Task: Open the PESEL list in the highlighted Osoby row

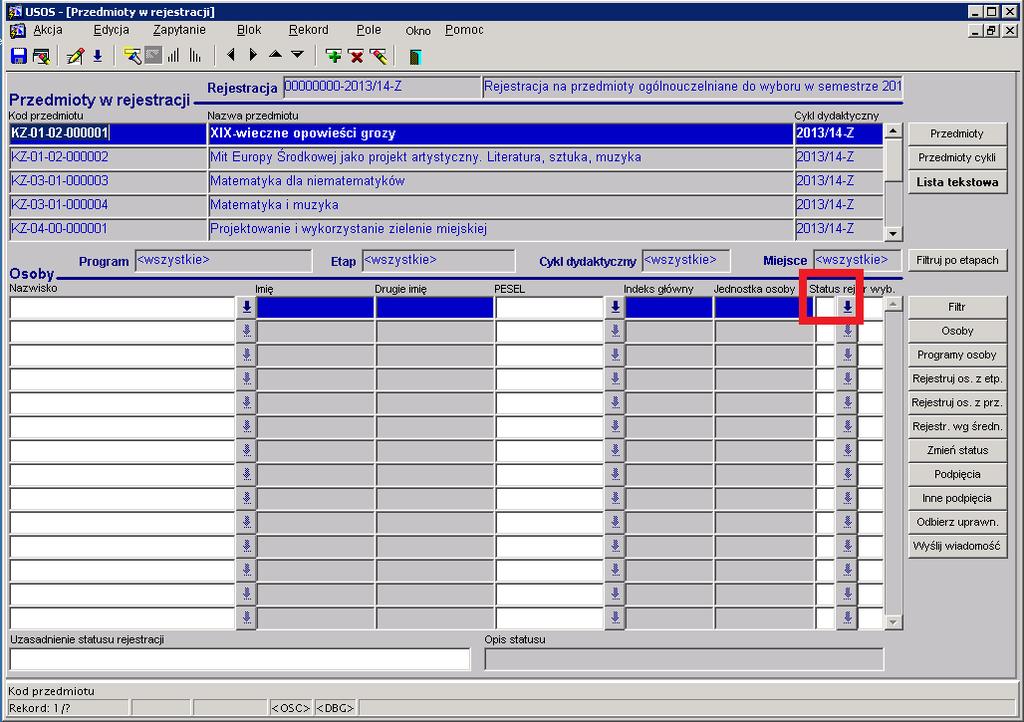Action: coord(615,307)
